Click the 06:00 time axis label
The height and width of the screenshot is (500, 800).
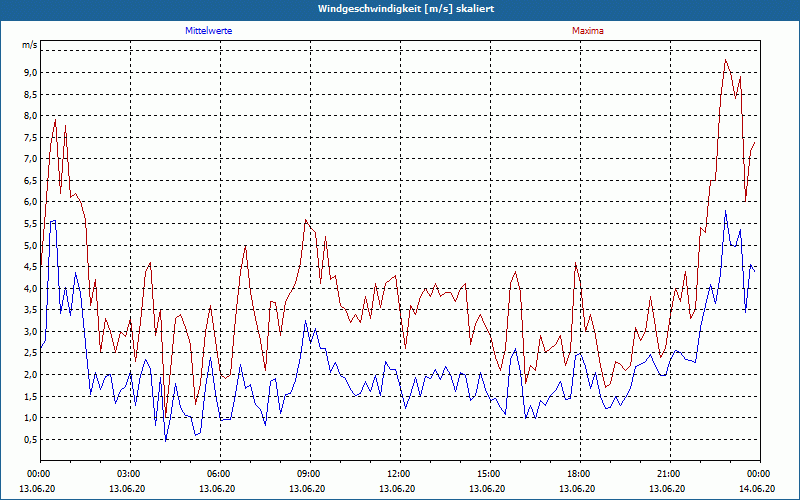coord(220,474)
